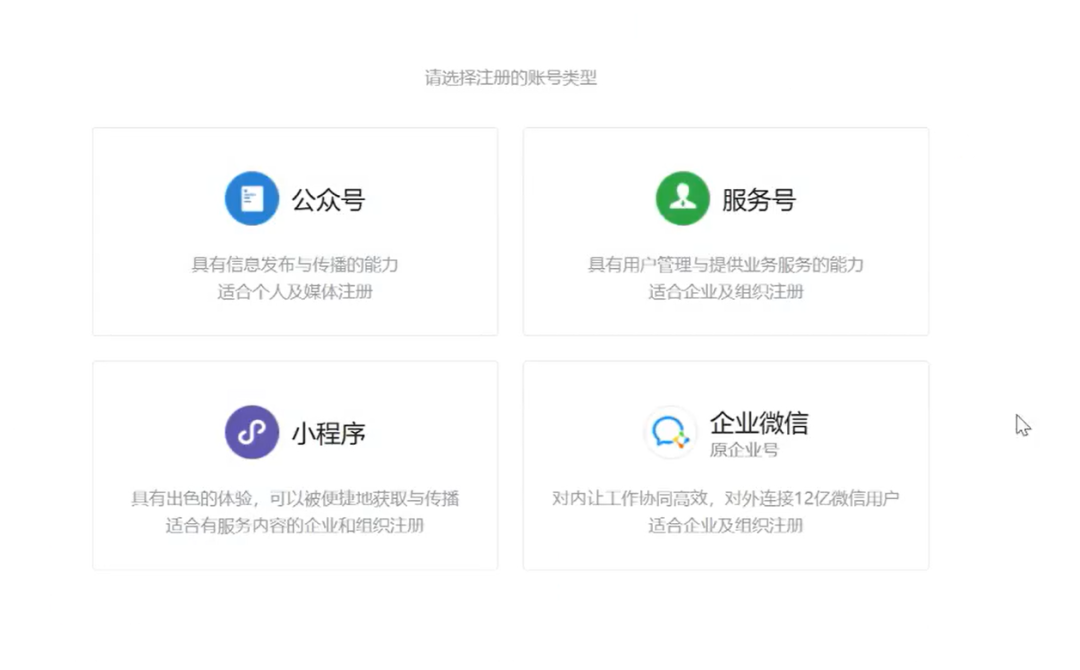Click the heading 请选择注册的账号类型

(x=510, y=78)
